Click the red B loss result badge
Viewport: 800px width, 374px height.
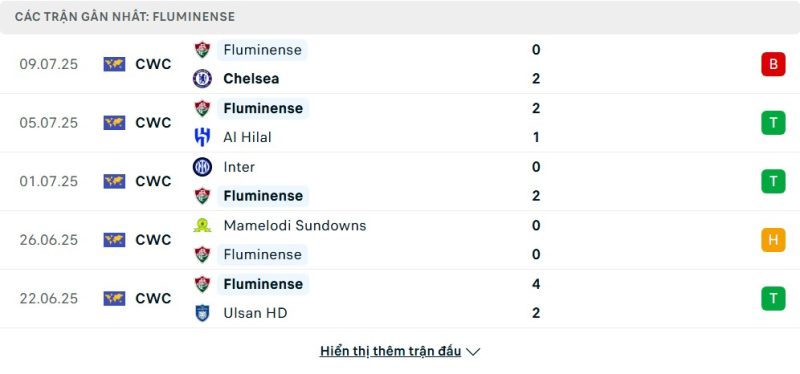click(x=773, y=64)
